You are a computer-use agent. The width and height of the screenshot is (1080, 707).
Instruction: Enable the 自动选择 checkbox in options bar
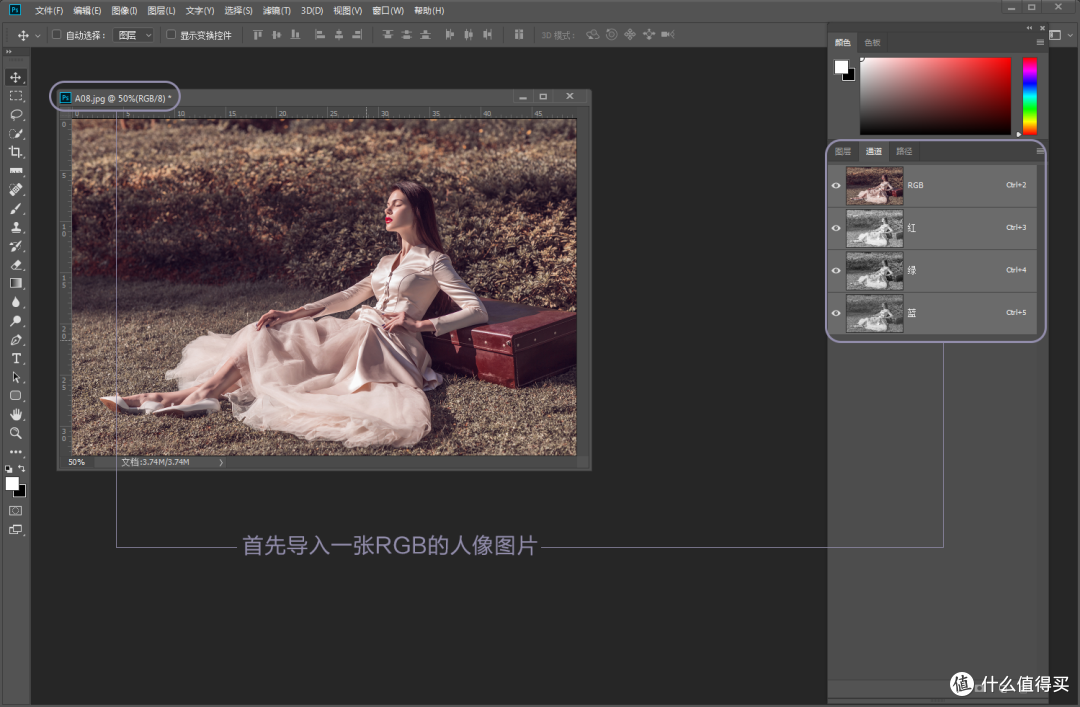pos(57,33)
